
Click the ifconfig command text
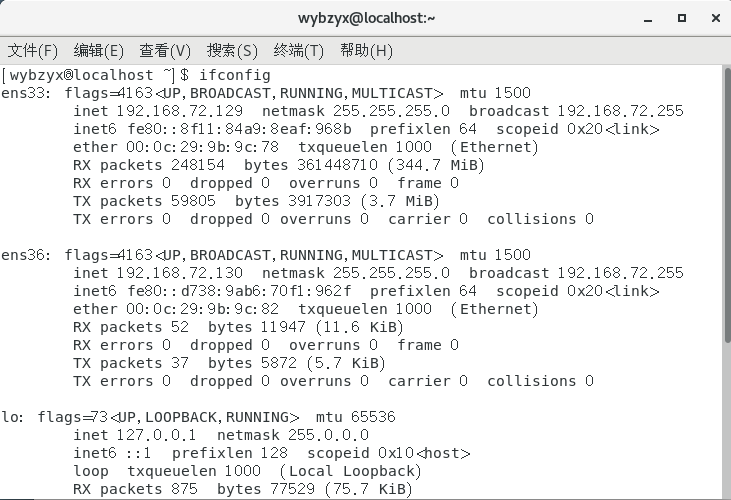tap(234, 75)
